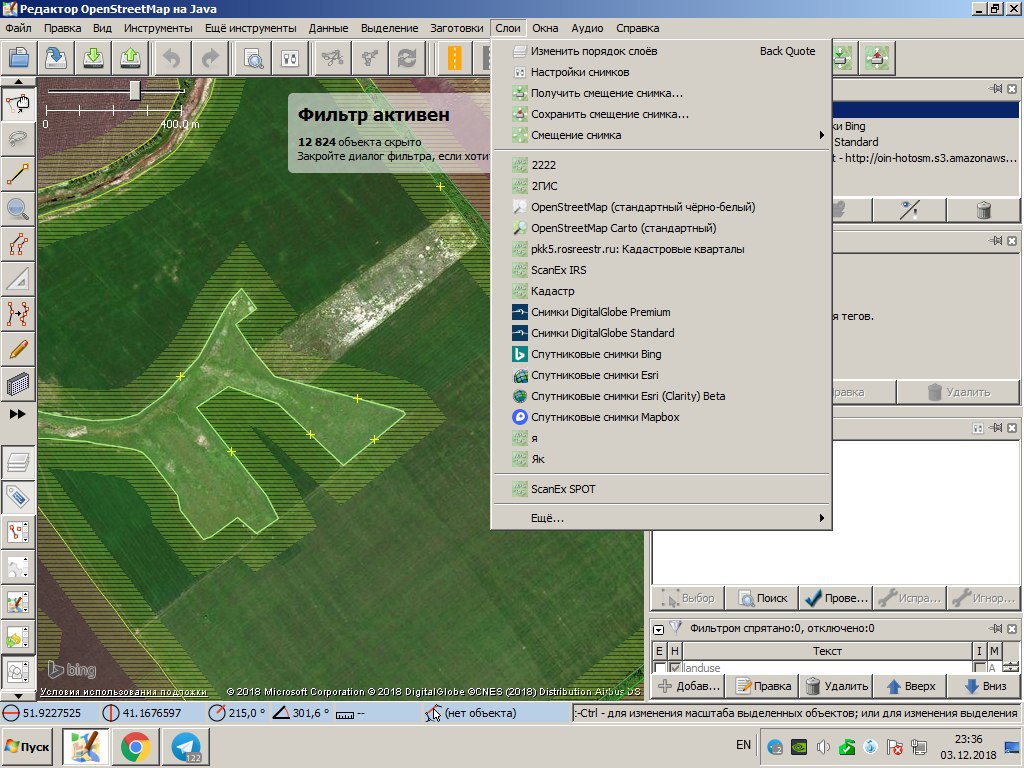Image resolution: width=1024 pixels, height=768 pixels.
Task: Click the volume icon in system tray
Action: [822, 746]
